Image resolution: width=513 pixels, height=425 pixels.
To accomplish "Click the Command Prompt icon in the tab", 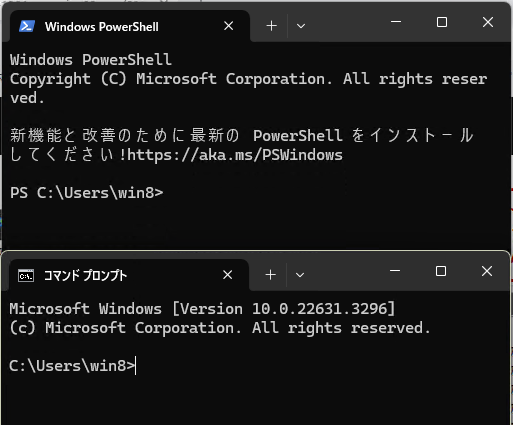I will point(26,275).
